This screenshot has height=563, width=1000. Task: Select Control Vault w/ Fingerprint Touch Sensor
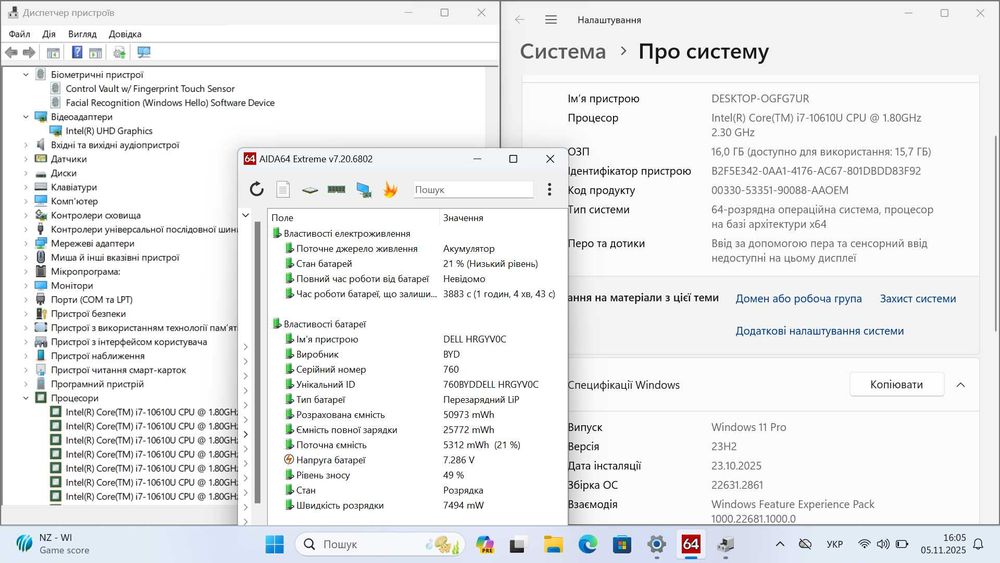click(150, 89)
